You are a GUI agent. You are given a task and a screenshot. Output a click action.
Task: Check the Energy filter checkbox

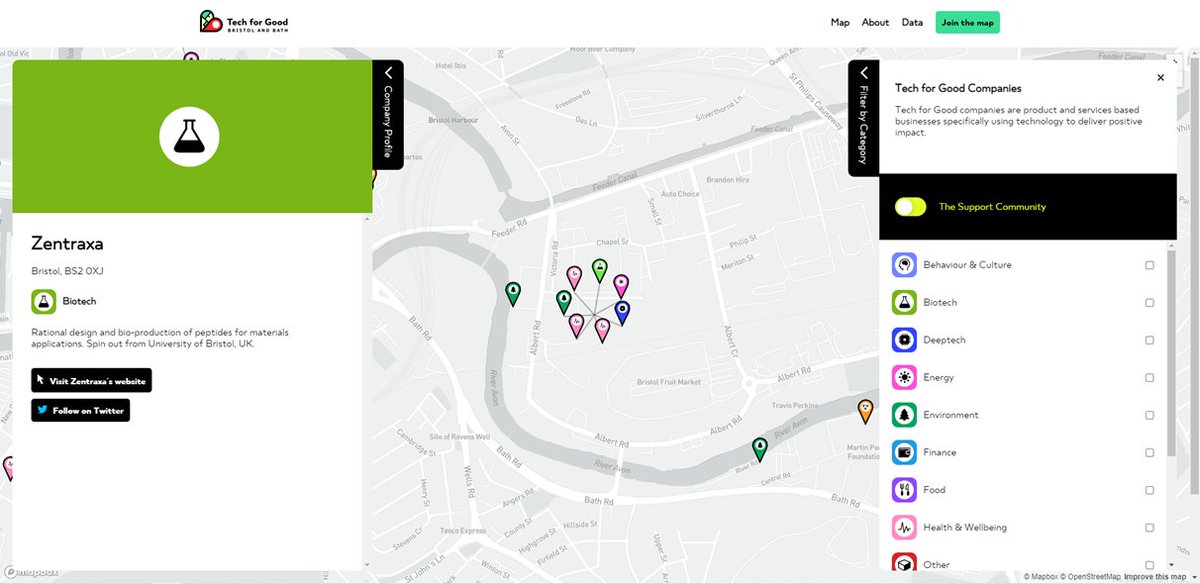(x=1151, y=377)
